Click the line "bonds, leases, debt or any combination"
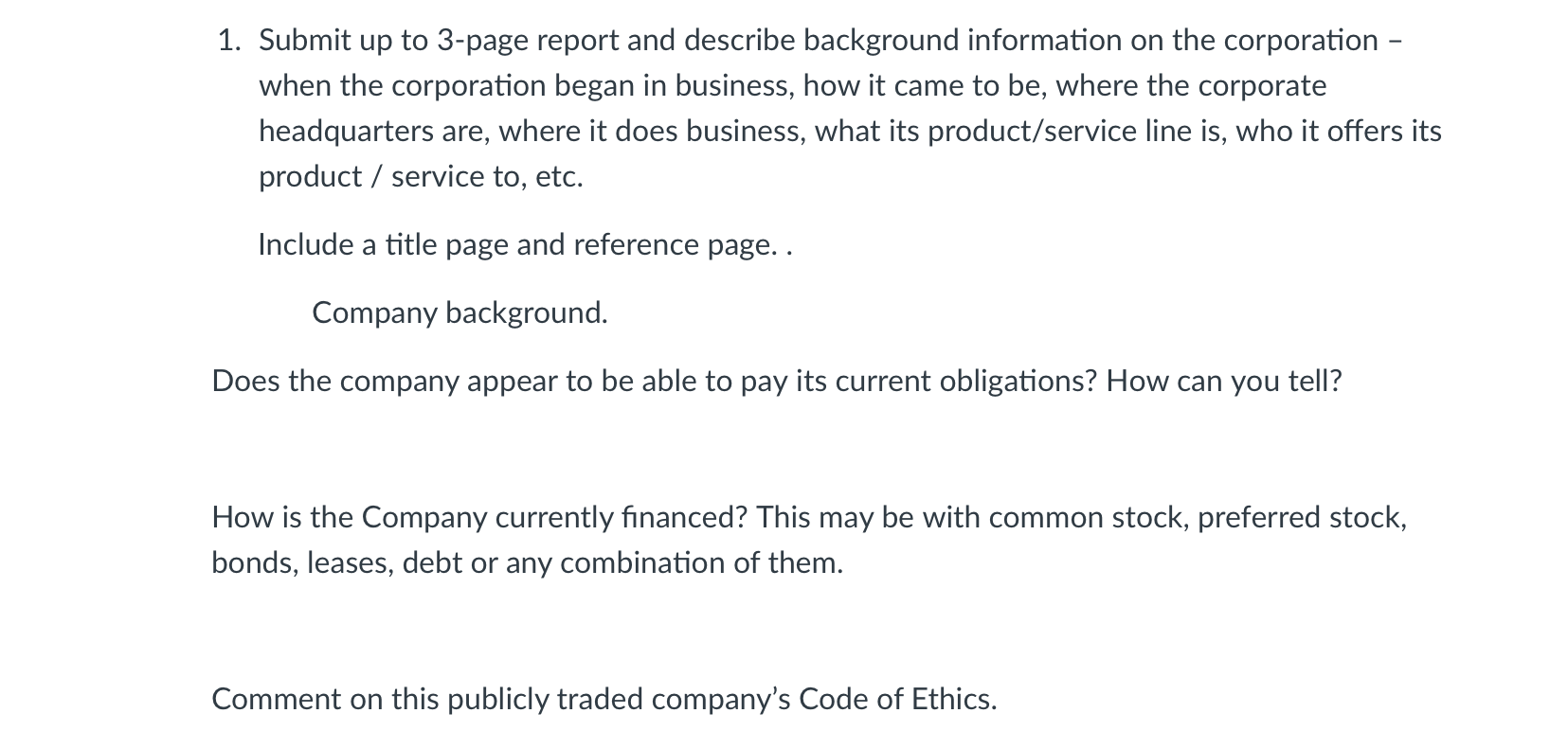This screenshot has height=749, width=1568. 527,563
